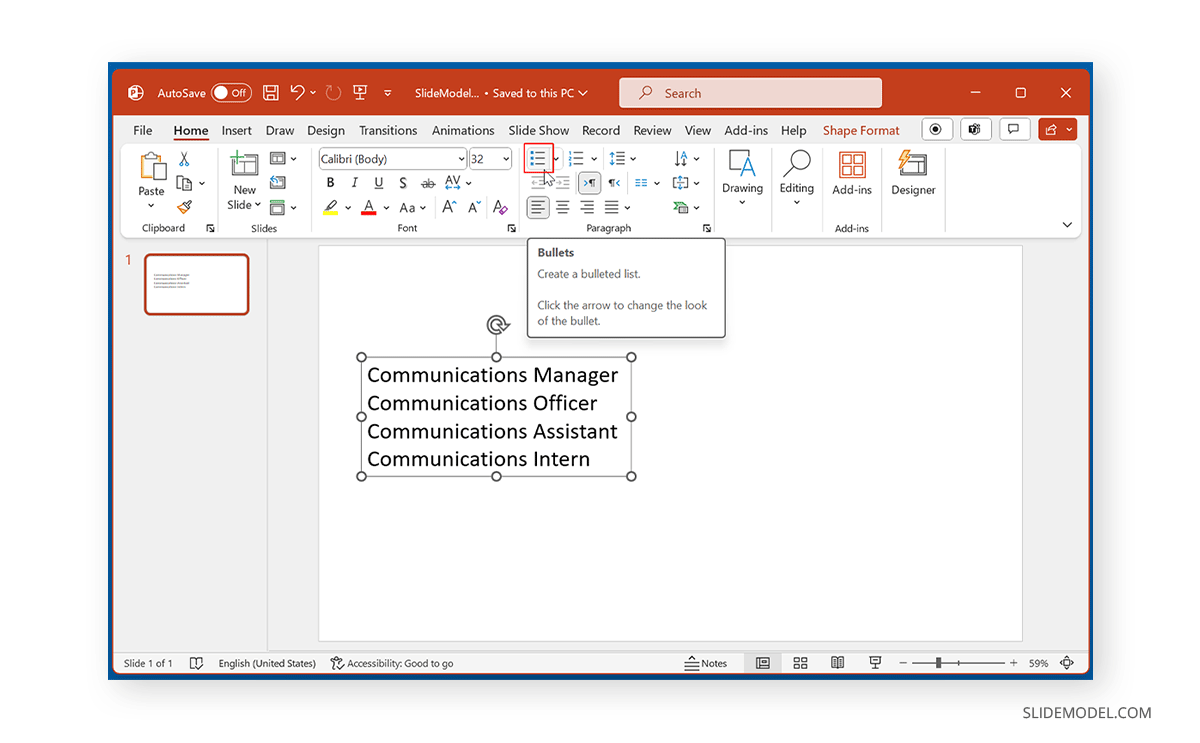This screenshot has width=1200, height=743.
Task: Toggle the AutoSave switch
Action: tap(231, 92)
